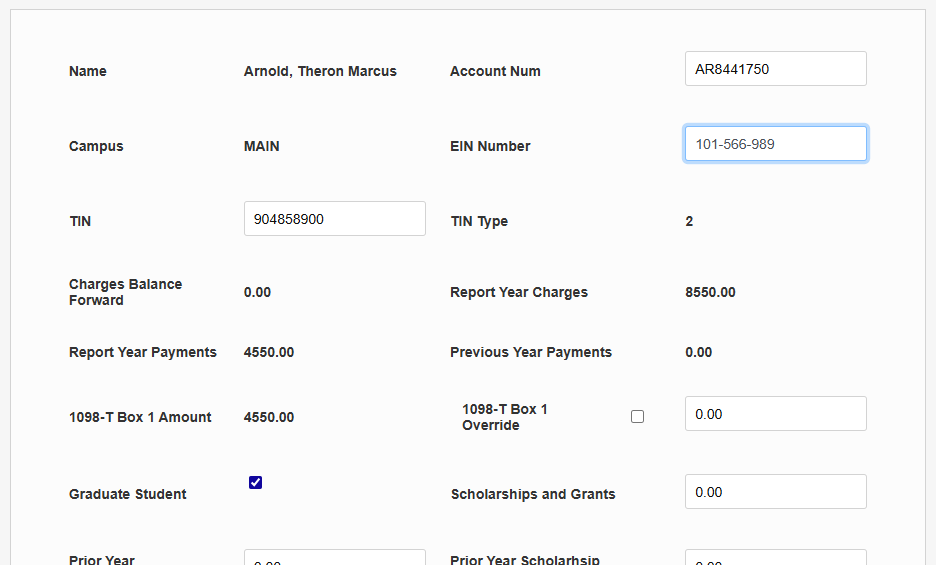
Task: Click the Scholarships and Grants input field
Action: (775, 492)
